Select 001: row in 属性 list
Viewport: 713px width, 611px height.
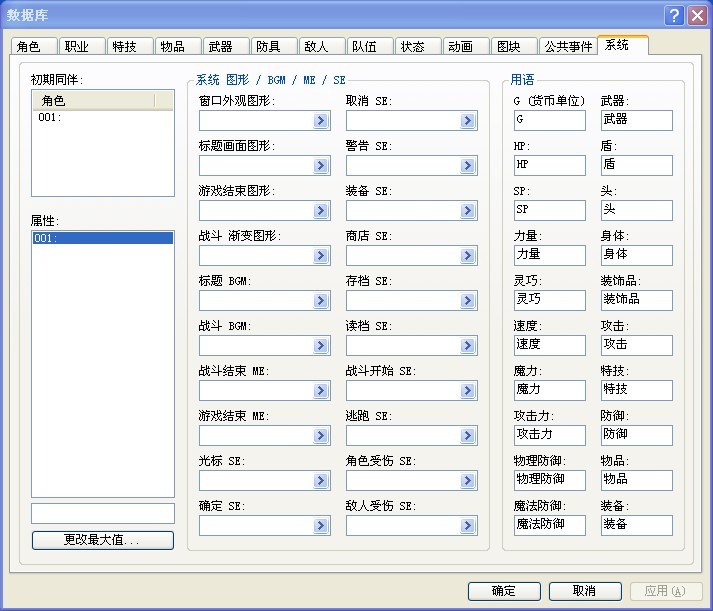tap(103, 238)
